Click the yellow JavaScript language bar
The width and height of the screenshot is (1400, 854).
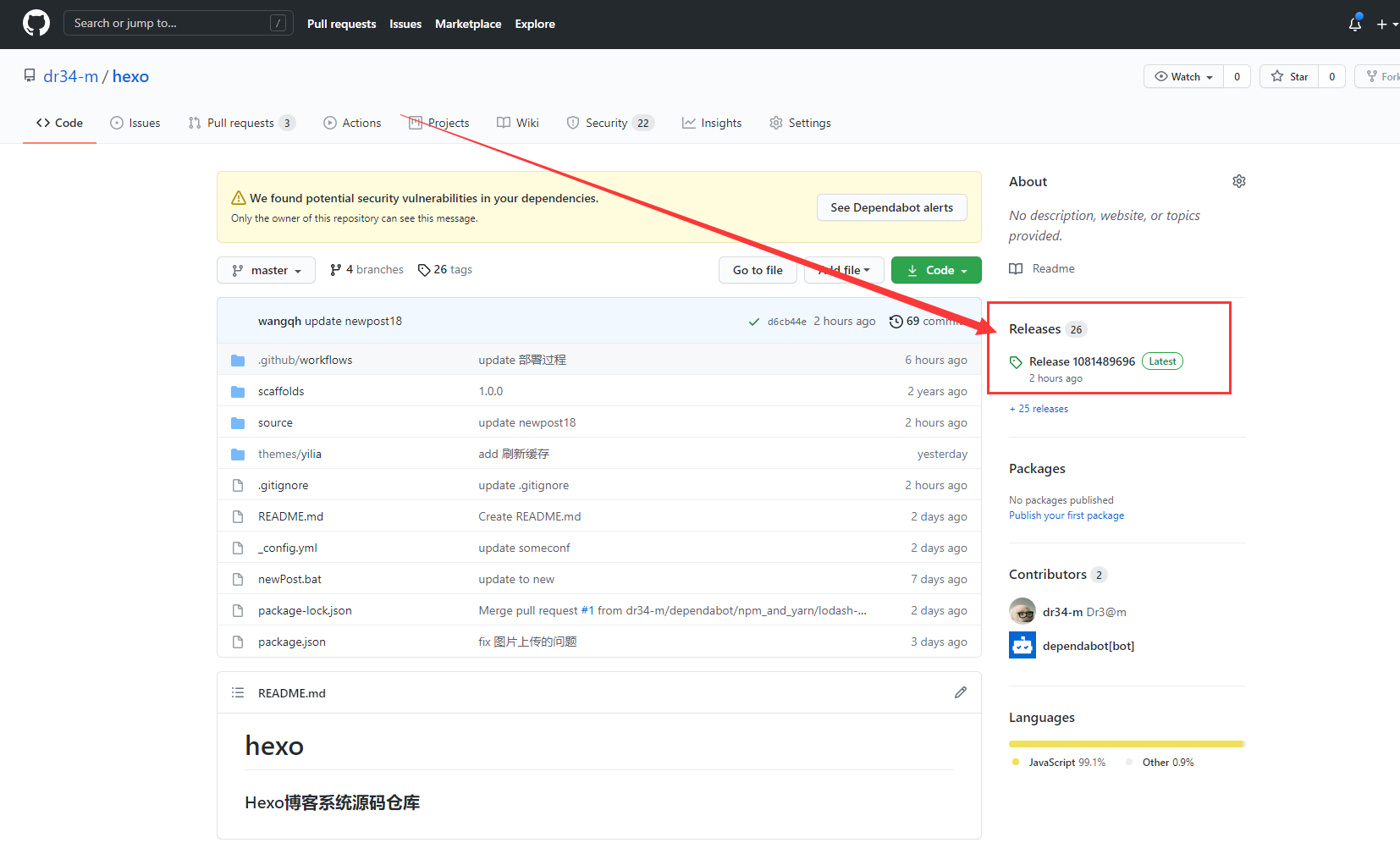click(x=1125, y=744)
